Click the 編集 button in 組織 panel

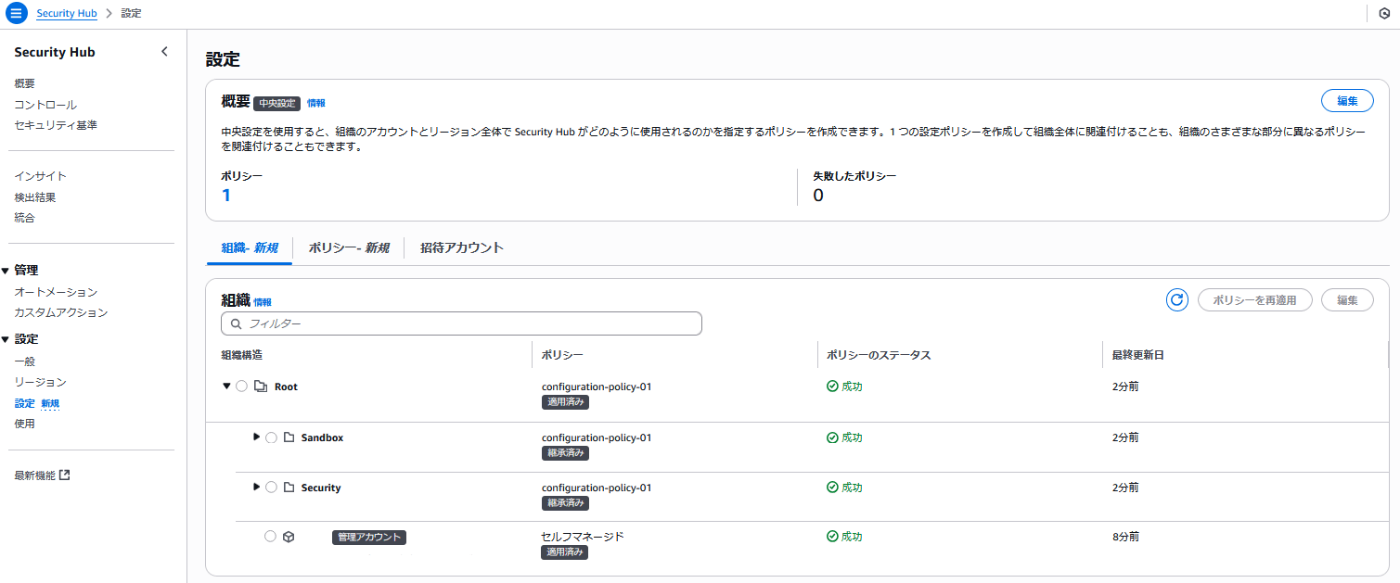tap(1347, 300)
